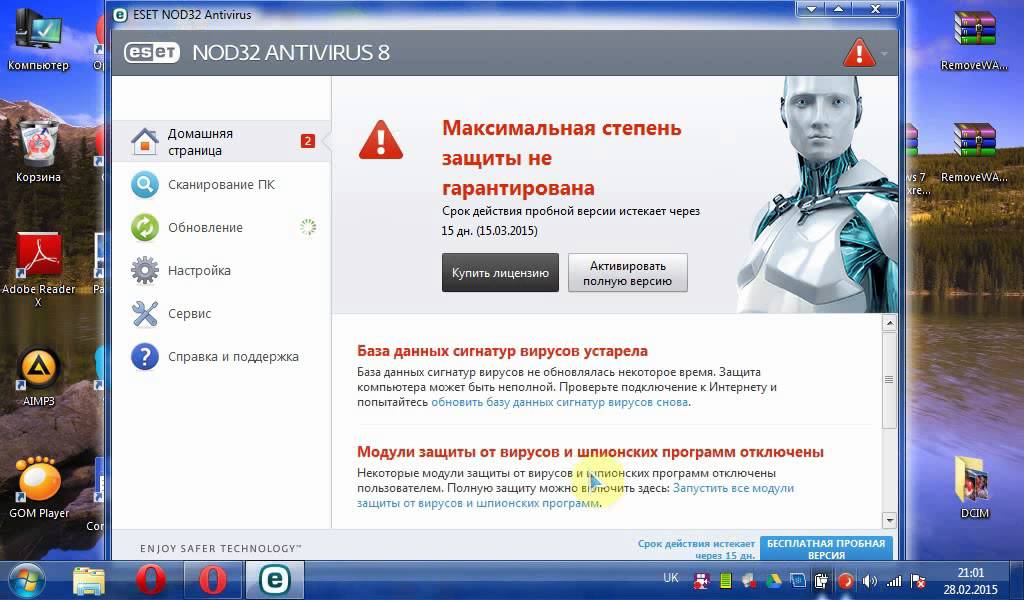1024x600 pixels.
Task: Select the DCIM folder on desktop
Action: 974,487
